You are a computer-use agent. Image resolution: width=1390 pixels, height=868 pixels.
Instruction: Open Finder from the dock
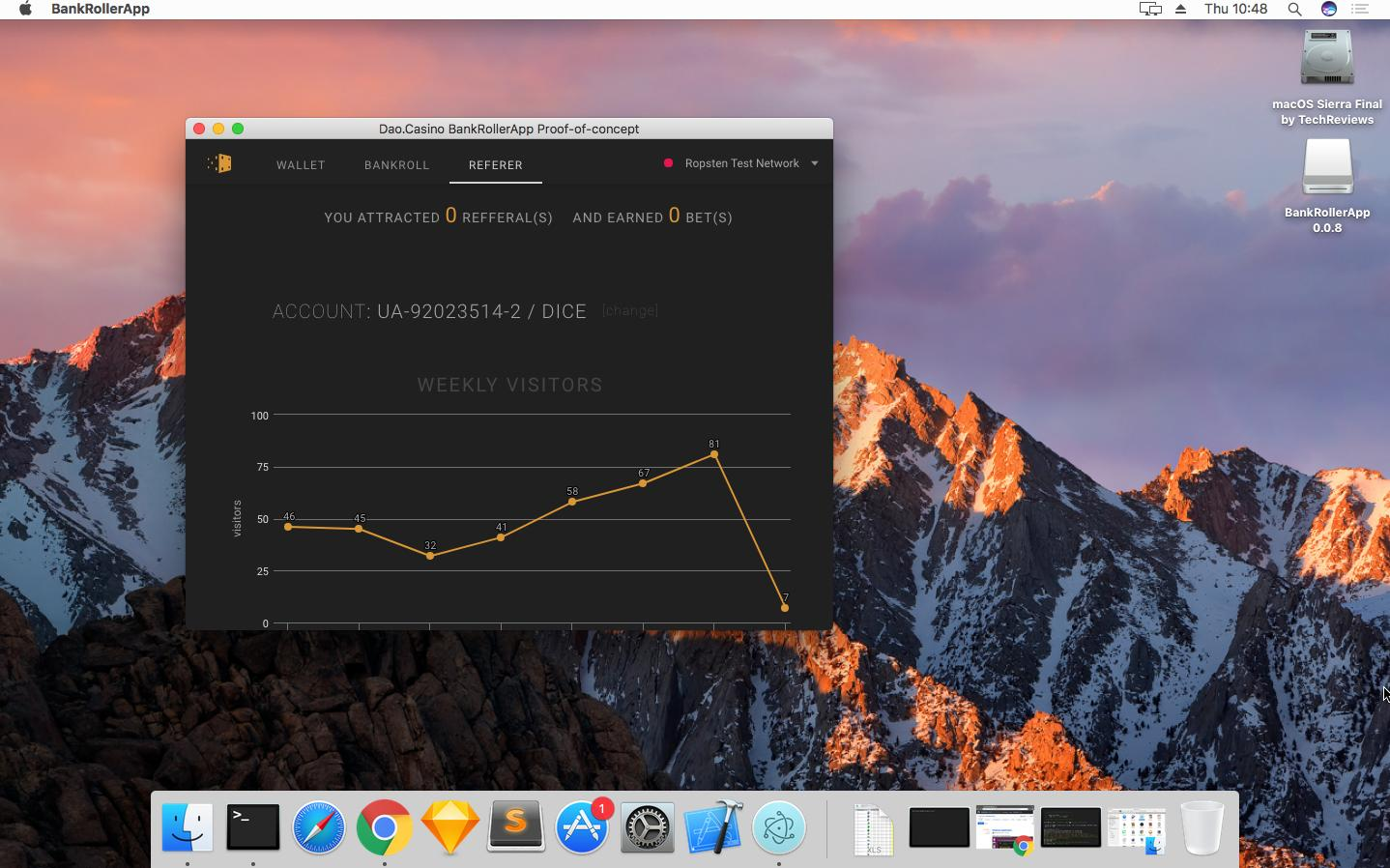pos(188,827)
